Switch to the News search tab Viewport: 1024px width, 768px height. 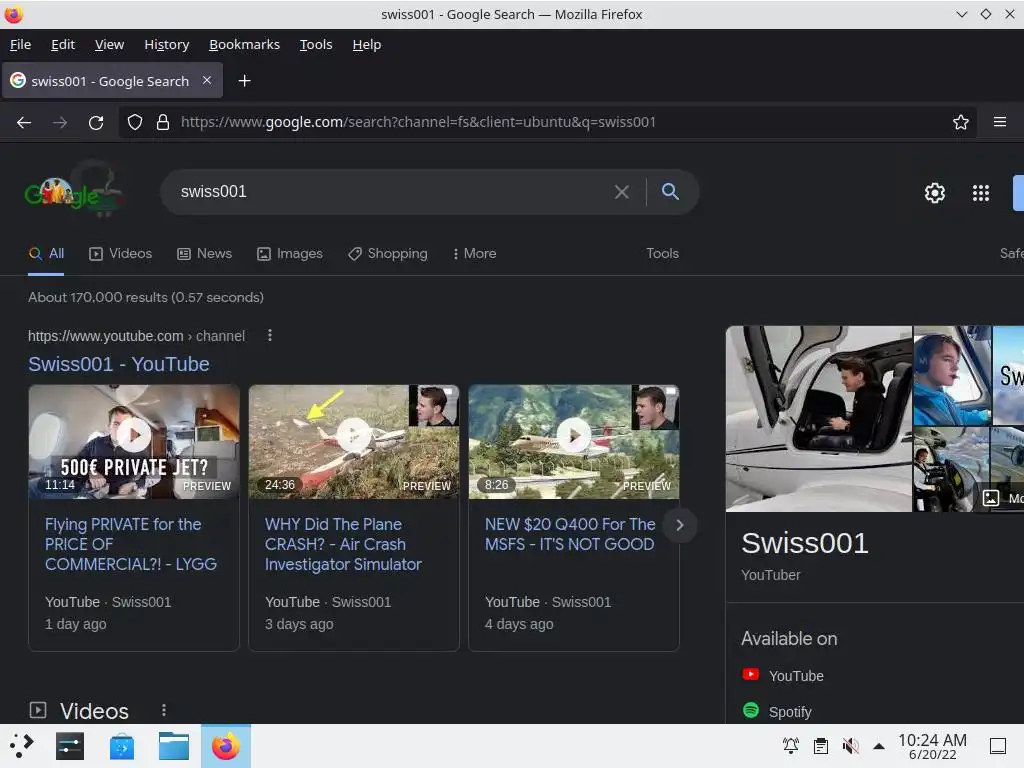coord(204,253)
